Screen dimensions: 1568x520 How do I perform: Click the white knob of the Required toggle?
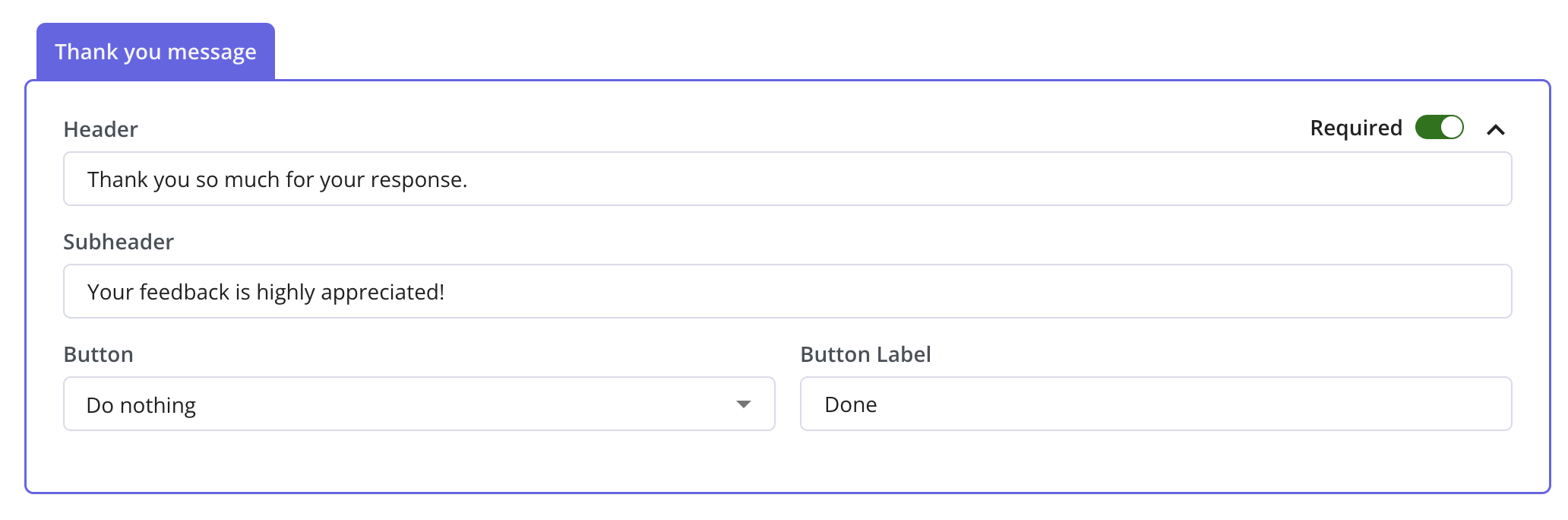pyautogui.click(x=1451, y=128)
